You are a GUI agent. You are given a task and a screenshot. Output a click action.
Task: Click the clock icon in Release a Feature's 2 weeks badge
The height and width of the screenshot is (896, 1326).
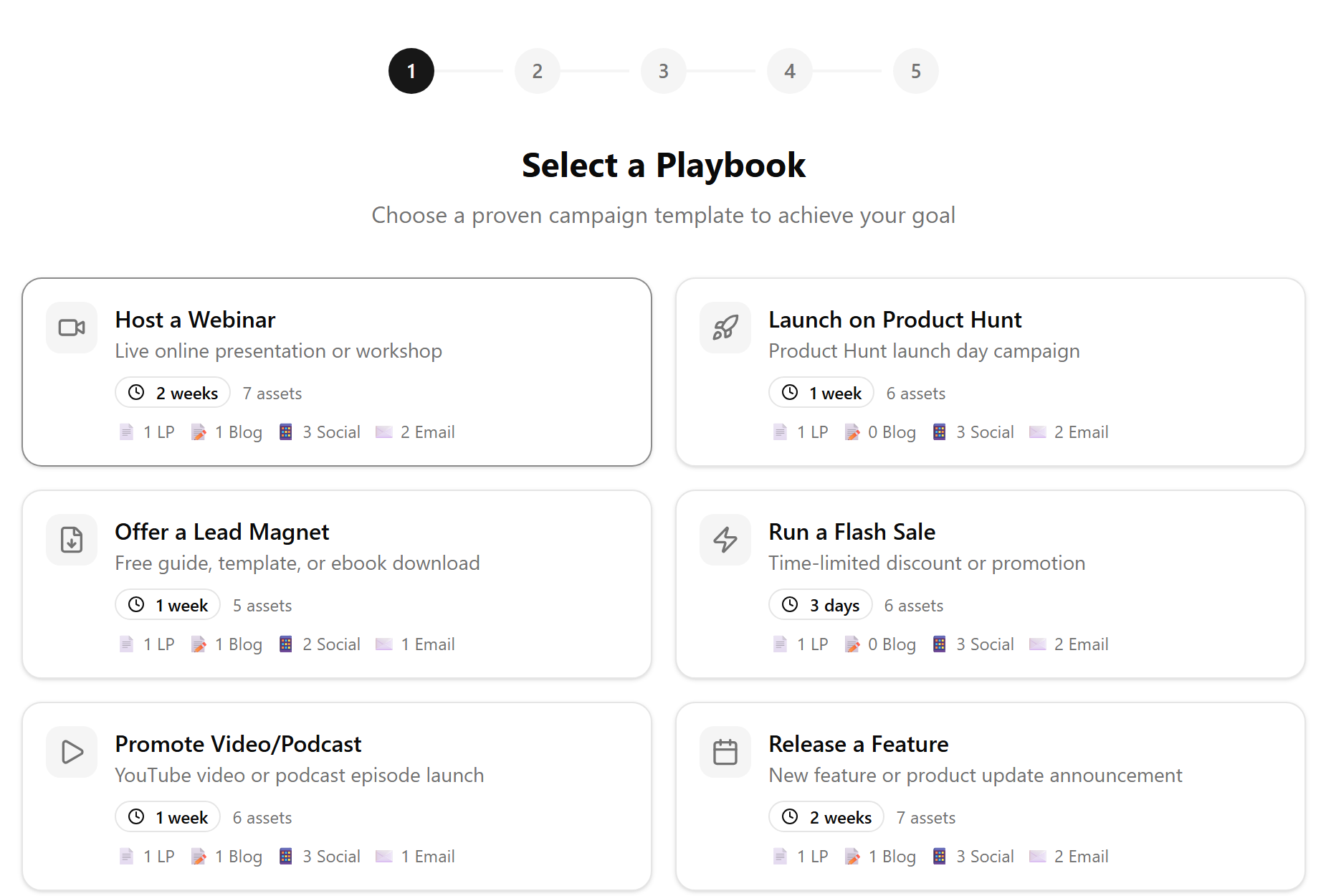click(790, 816)
